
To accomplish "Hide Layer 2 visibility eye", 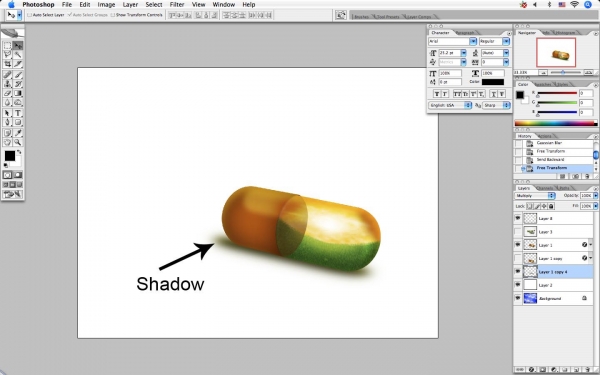I will [x=518, y=285].
